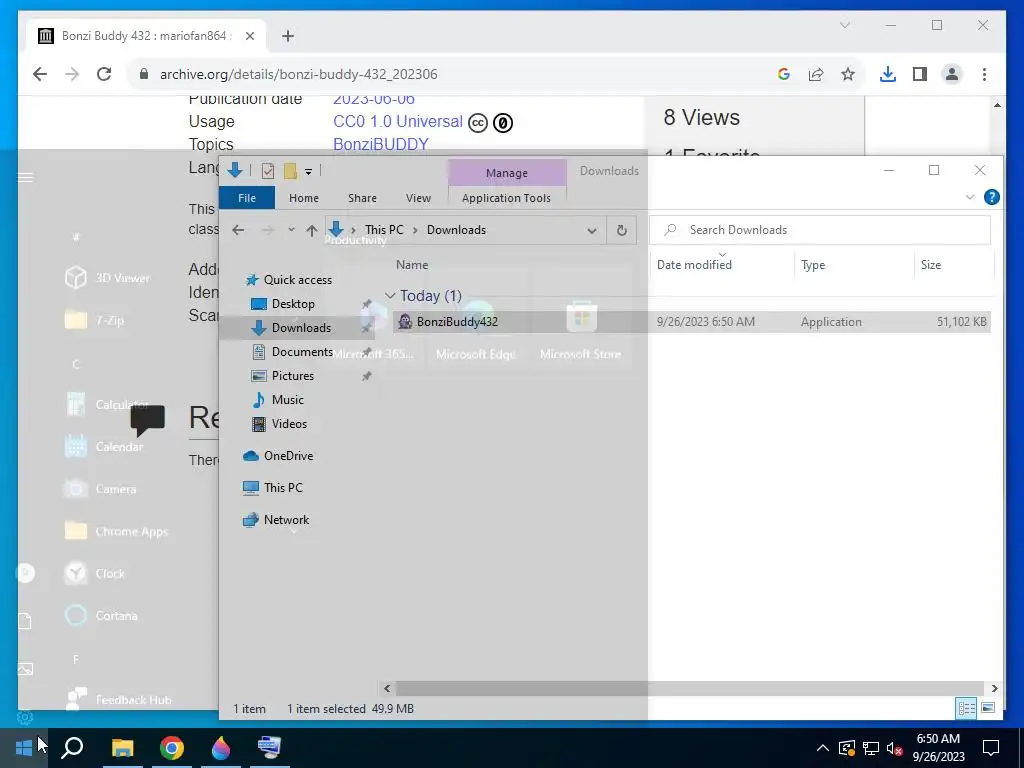Open the Chrome profile avatar

click(x=952, y=74)
